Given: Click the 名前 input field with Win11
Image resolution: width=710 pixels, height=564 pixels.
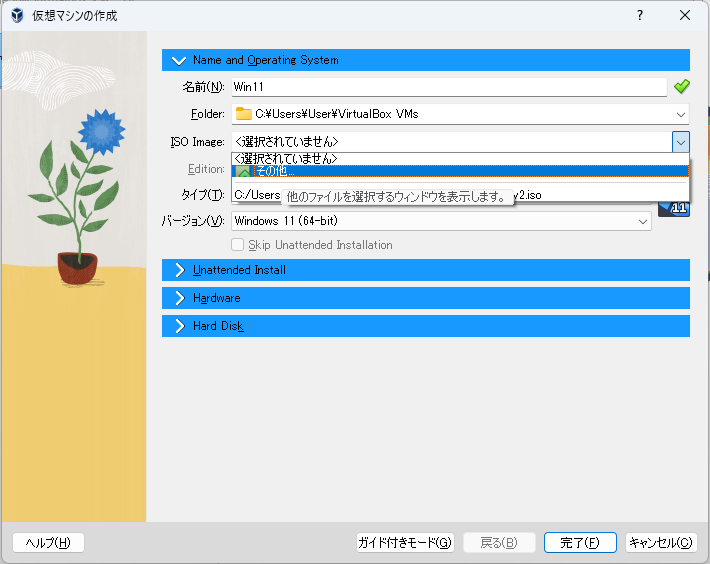Looking at the screenshot, I should point(449,87).
